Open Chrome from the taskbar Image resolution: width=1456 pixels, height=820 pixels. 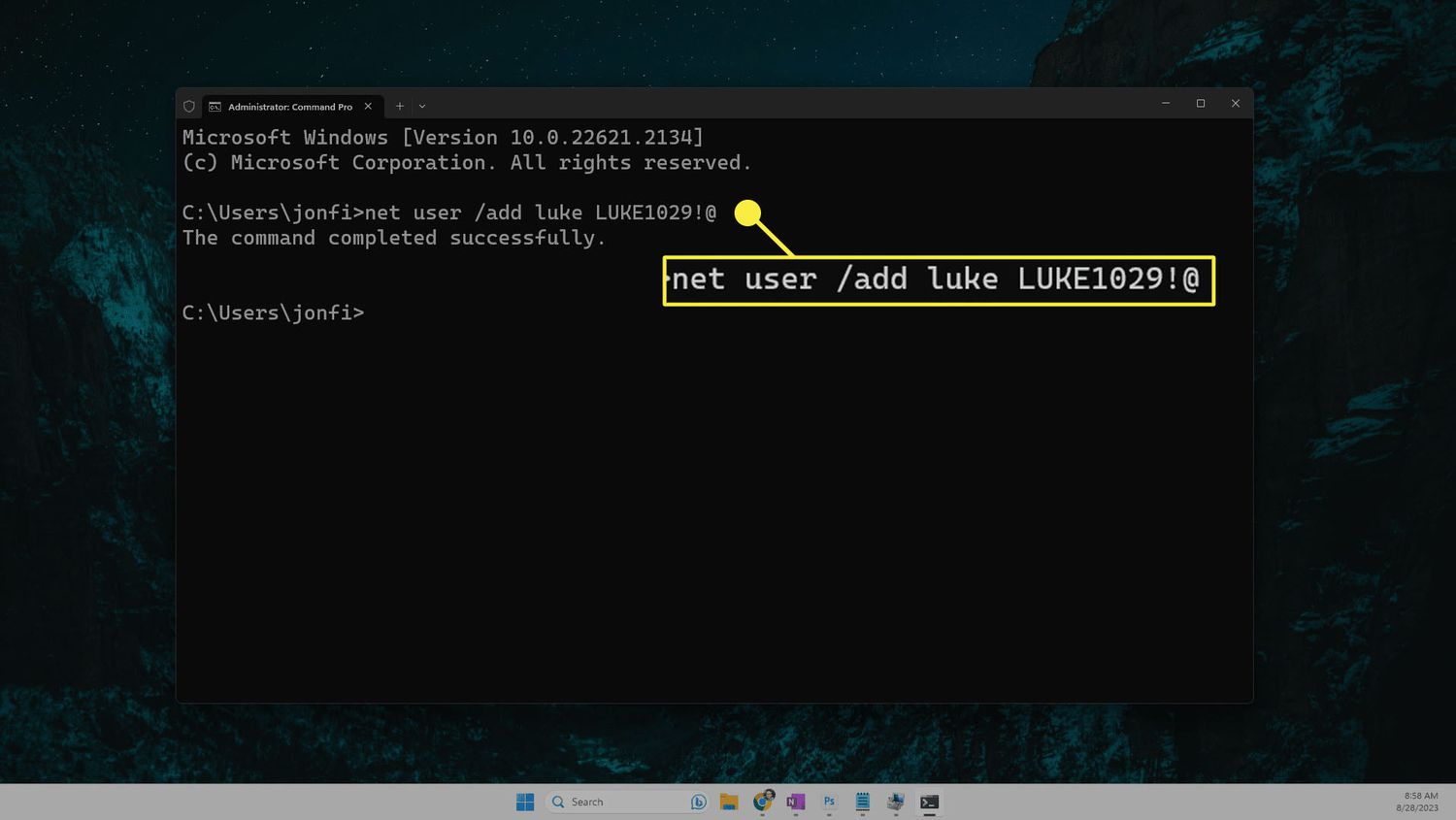coord(763,802)
